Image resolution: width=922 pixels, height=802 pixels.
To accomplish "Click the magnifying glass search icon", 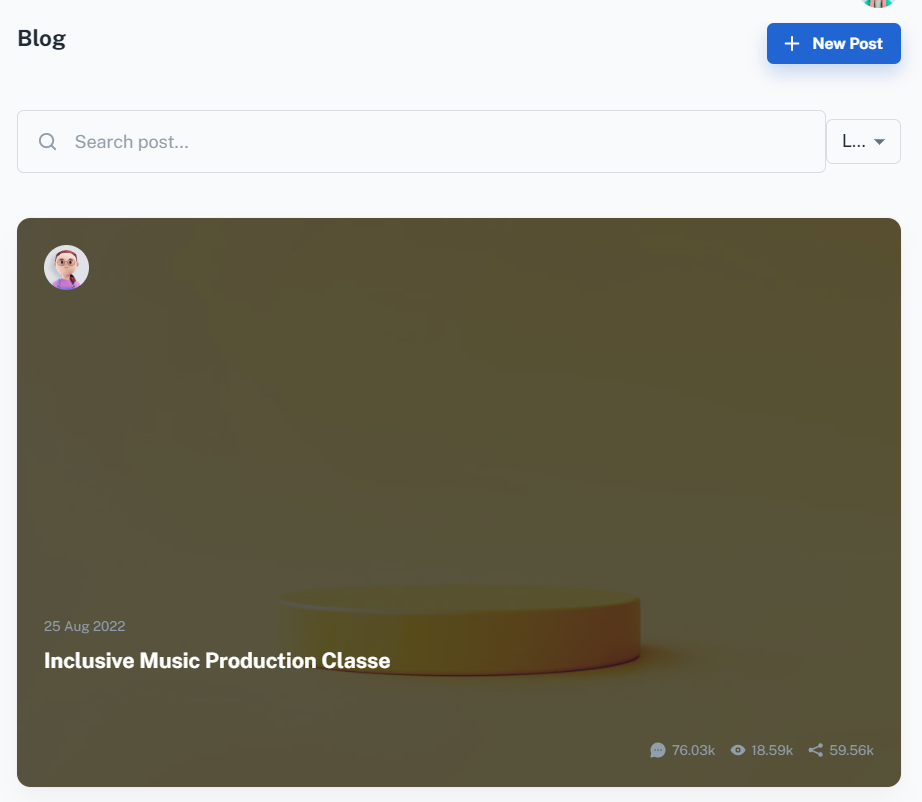I will [47, 141].
